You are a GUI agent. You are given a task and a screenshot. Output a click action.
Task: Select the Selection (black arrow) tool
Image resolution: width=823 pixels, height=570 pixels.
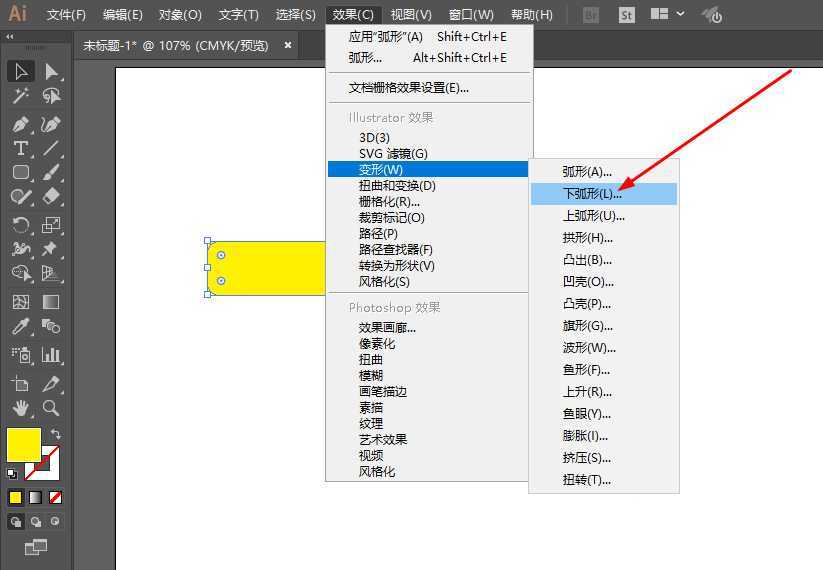[21, 71]
